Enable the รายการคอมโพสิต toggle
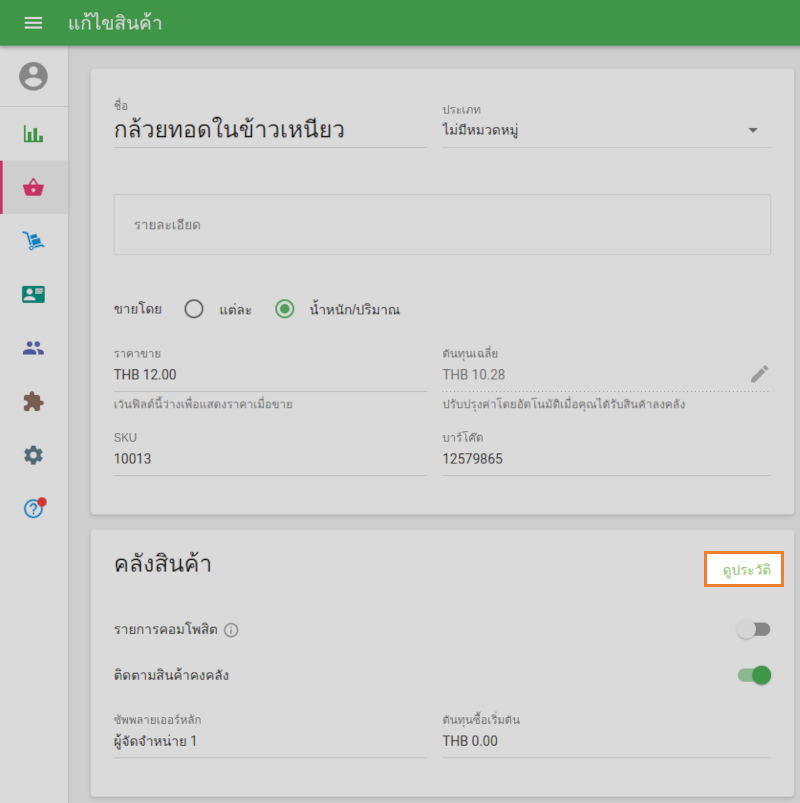 coord(753,629)
